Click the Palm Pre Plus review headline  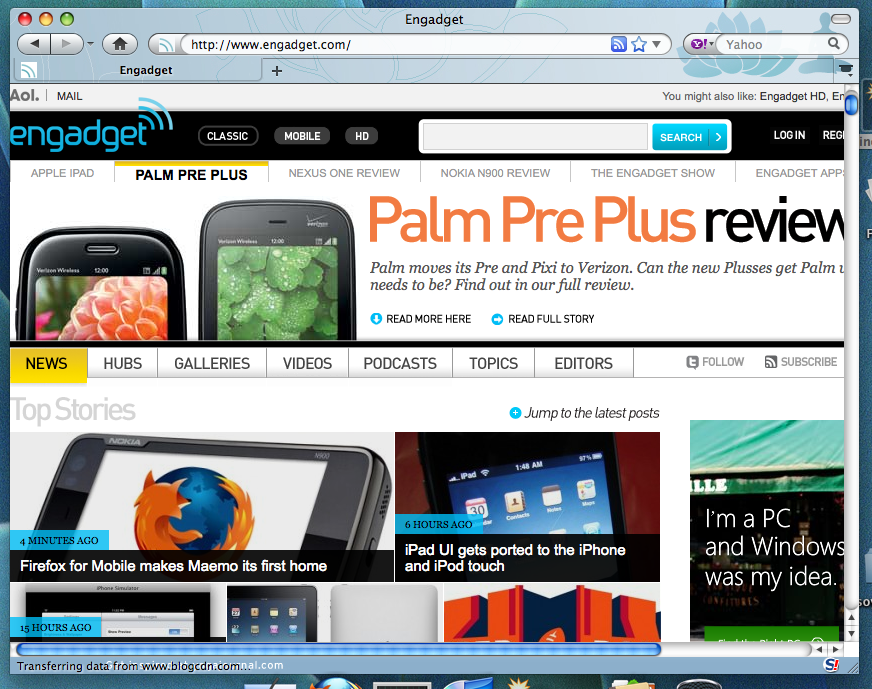pyautogui.click(x=606, y=220)
